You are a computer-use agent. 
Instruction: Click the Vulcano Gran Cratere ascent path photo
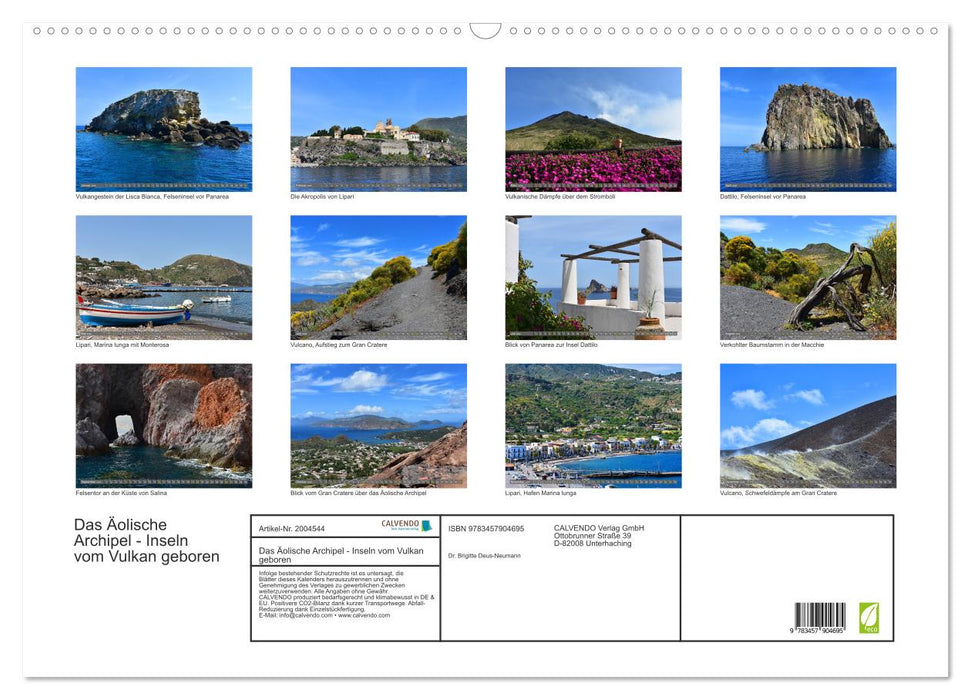378,277
